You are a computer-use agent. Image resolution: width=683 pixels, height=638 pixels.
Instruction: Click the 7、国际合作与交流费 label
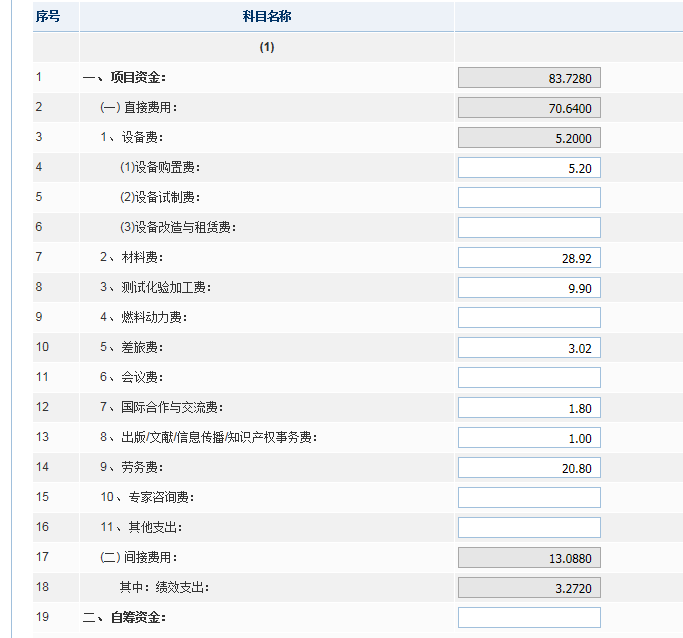[x=162, y=407]
